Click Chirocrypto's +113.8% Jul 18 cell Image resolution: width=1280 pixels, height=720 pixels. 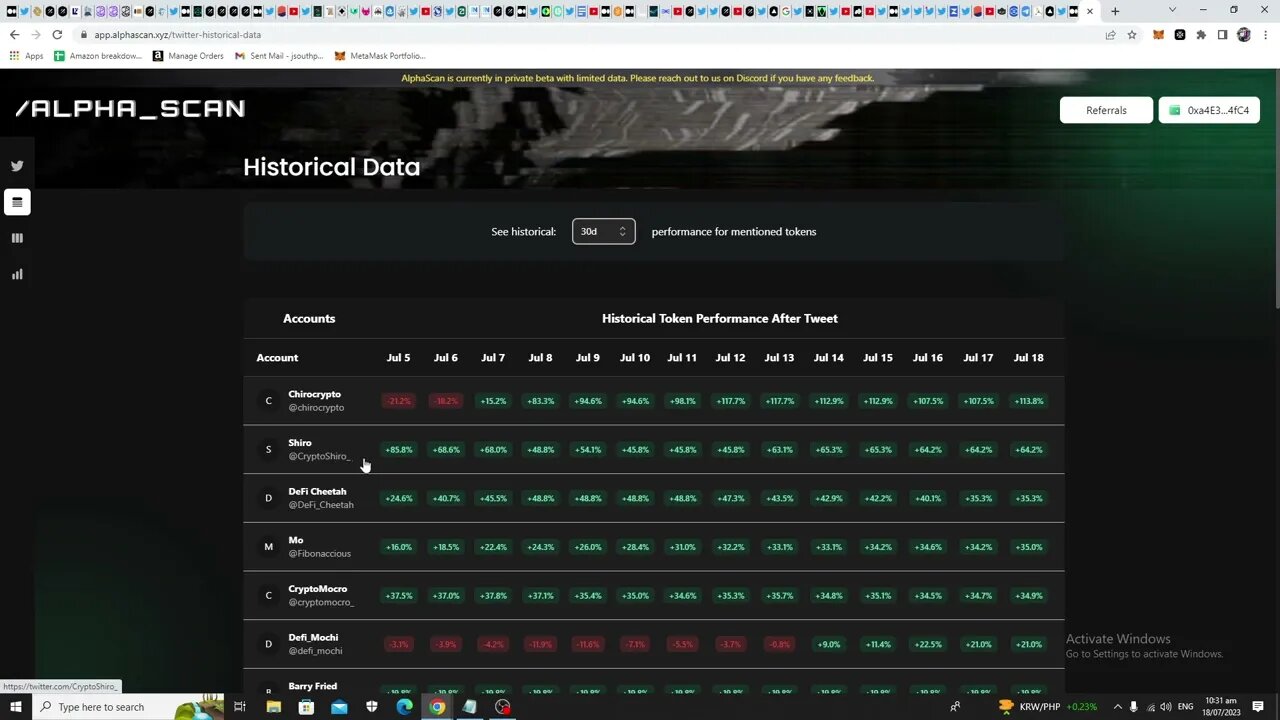click(x=1028, y=401)
